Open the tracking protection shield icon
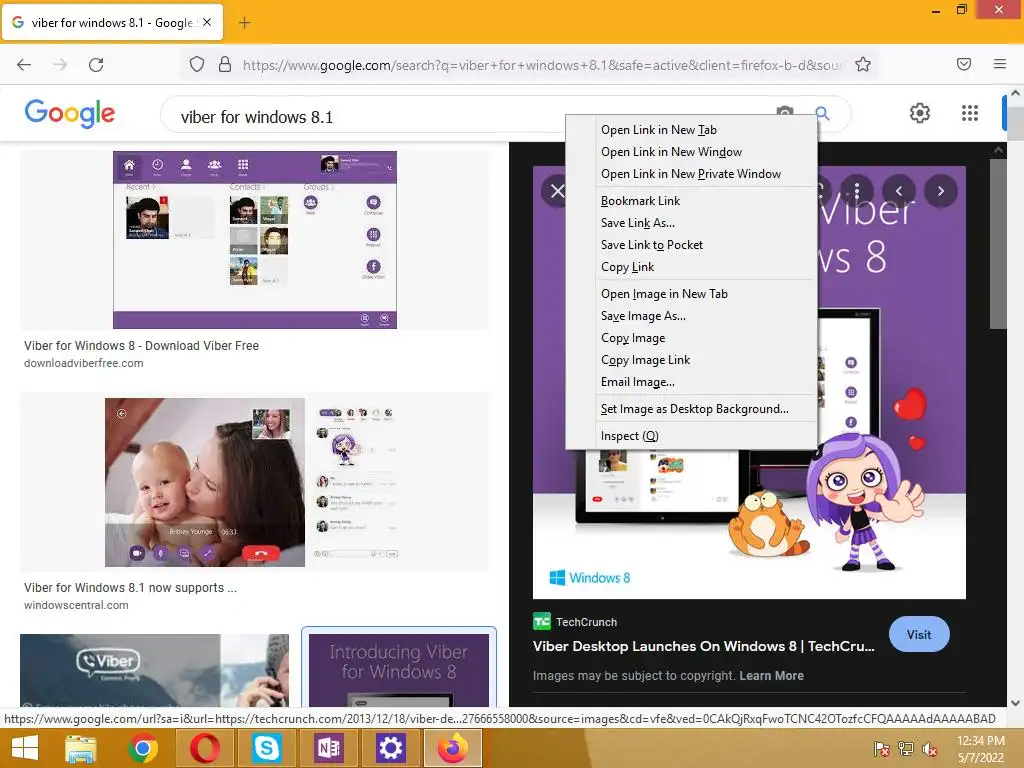The height and width of the screenshot is (768, 1024). pyautogui.click(x=197, y=65)
